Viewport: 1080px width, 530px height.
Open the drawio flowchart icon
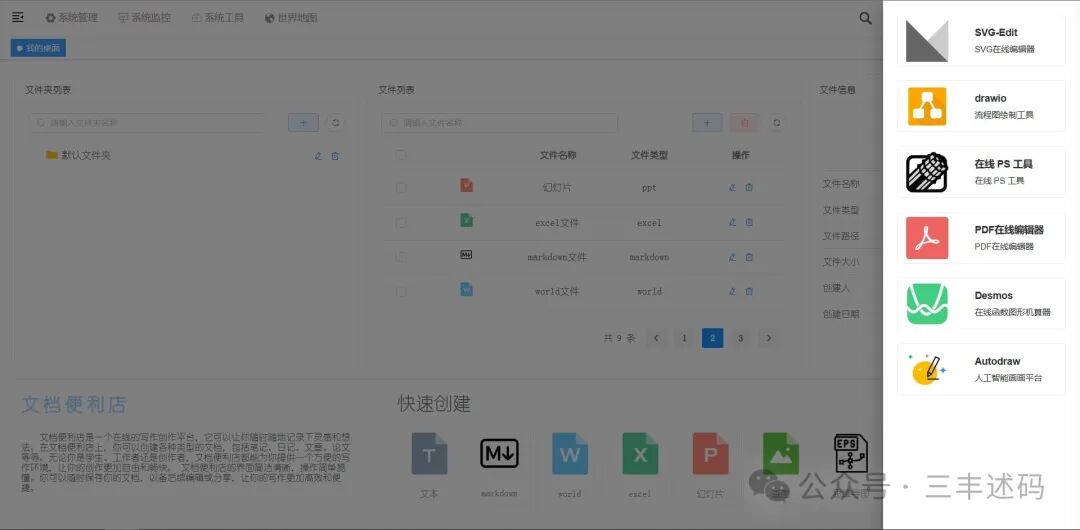point(926,106)
